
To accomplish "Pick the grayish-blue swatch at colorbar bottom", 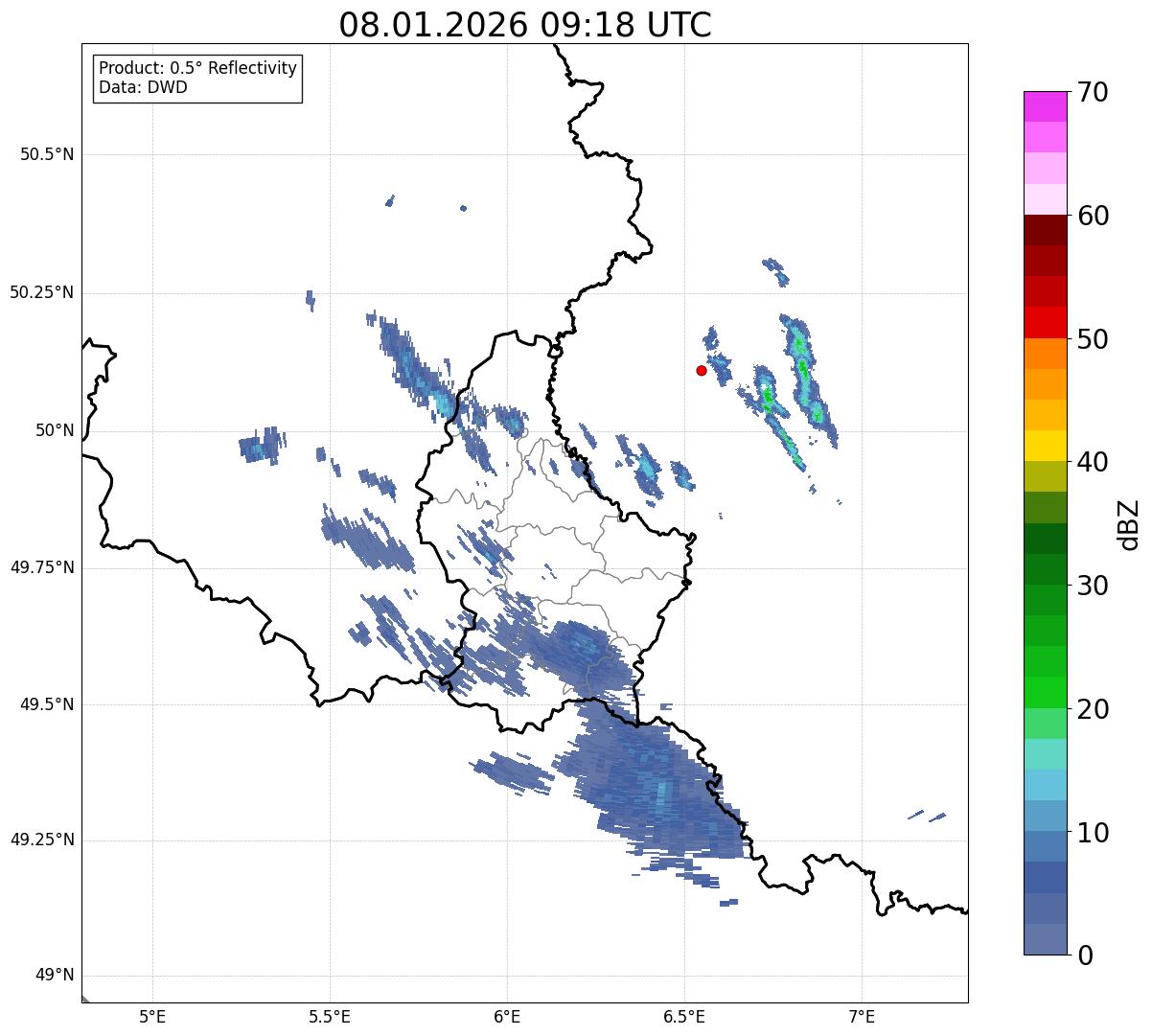I will [1045, 939].
